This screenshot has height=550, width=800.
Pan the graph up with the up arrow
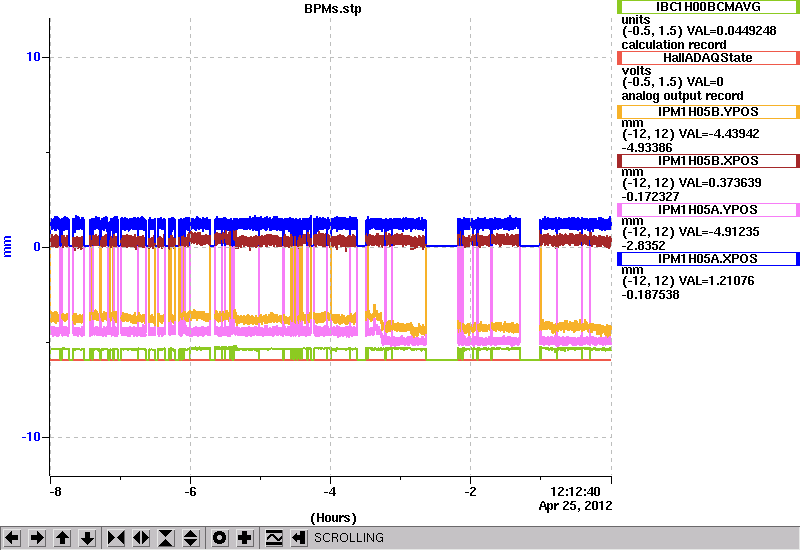point(62,538)
